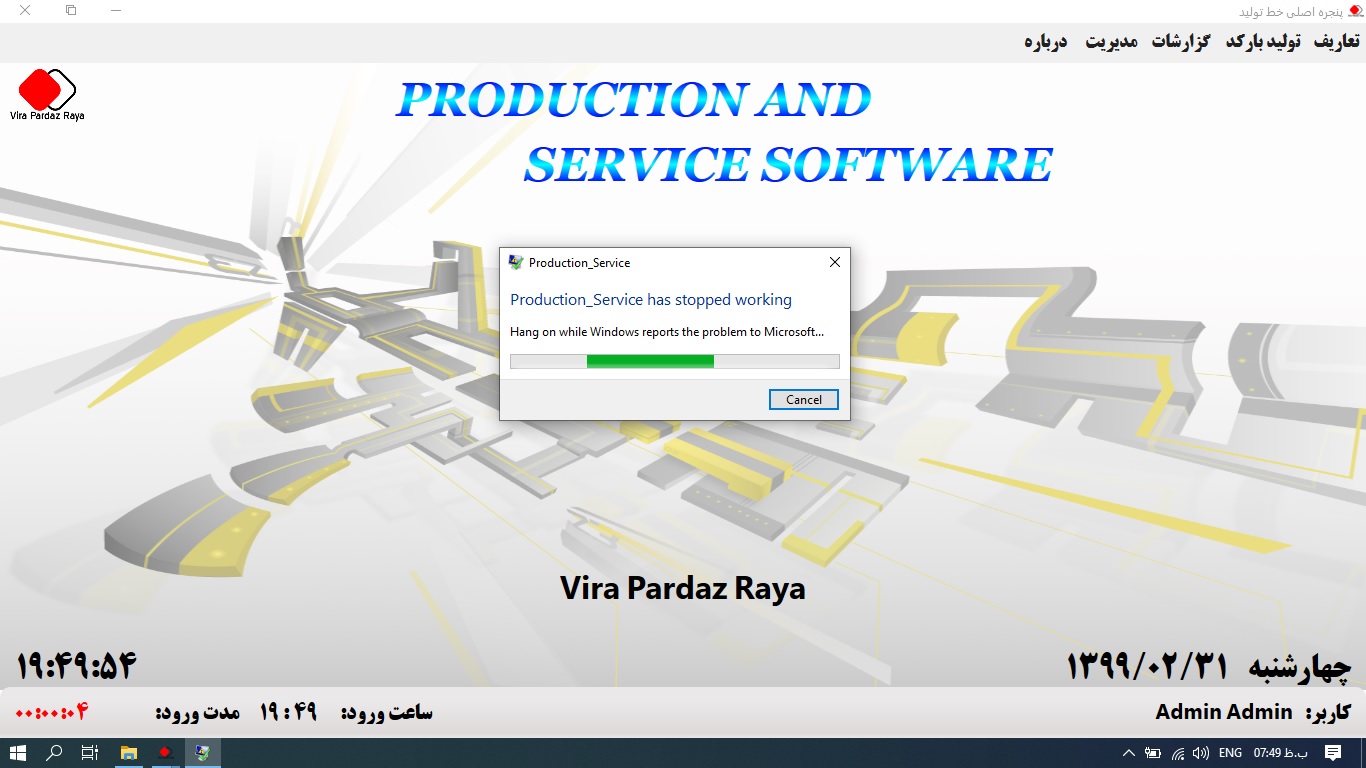Click the window title پنجره اصلی خط تولید
The height and width of the screenshot is (768, 1366).
point(1290,11)
